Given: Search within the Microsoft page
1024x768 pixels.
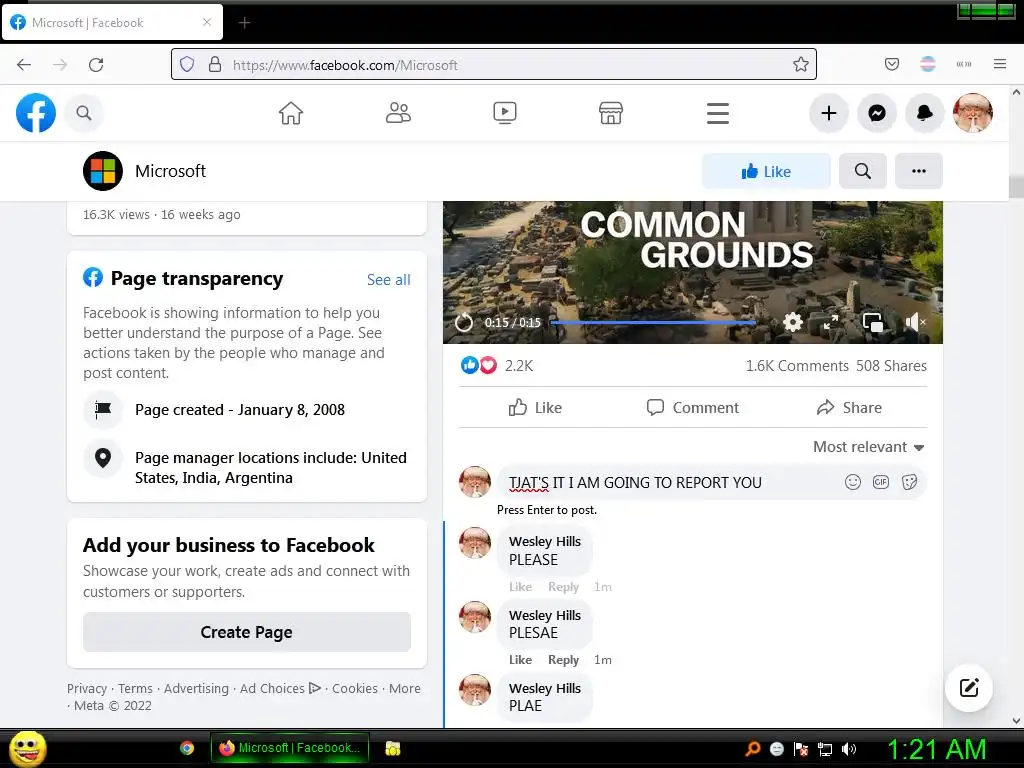Looking at the screenshot, I should (x=863, y=171).
